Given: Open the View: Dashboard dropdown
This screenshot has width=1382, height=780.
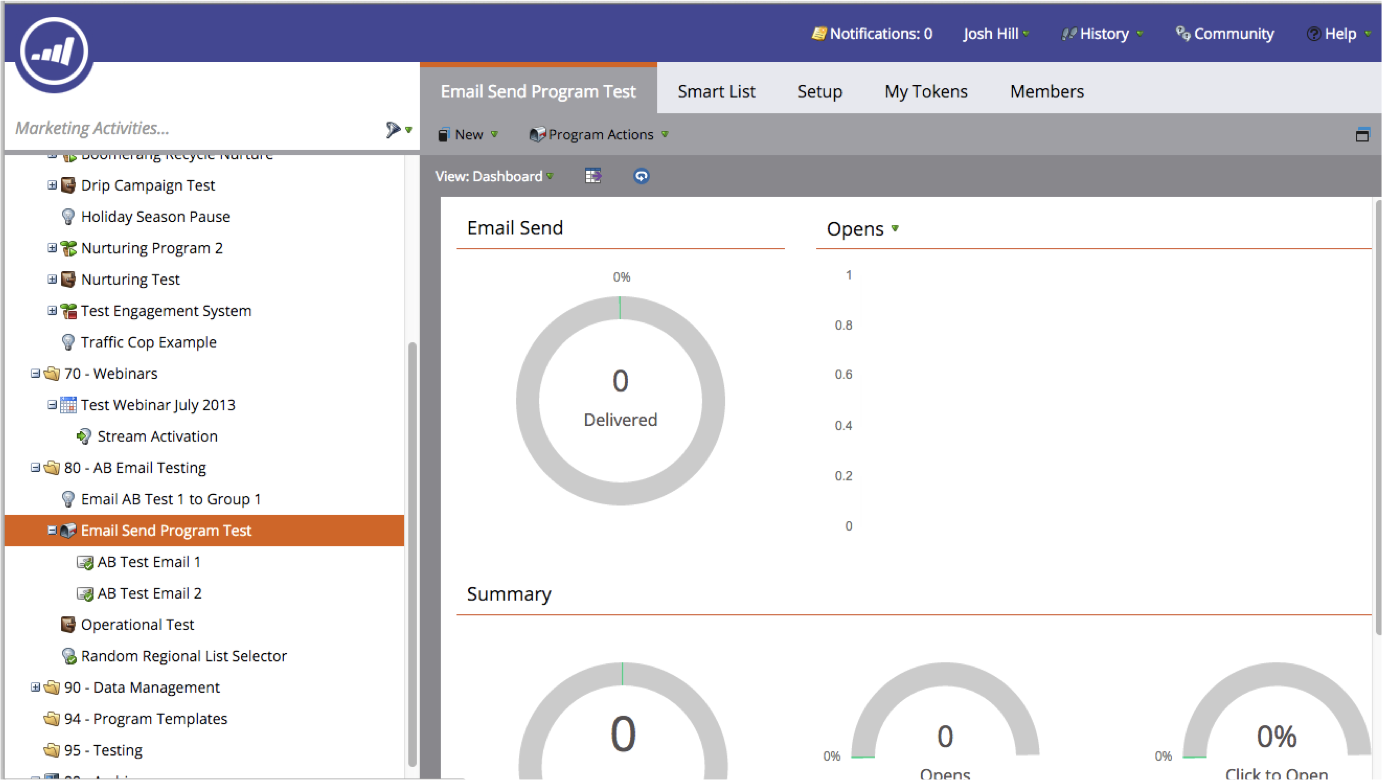Looking at the screenshot, I should (494, 176).
